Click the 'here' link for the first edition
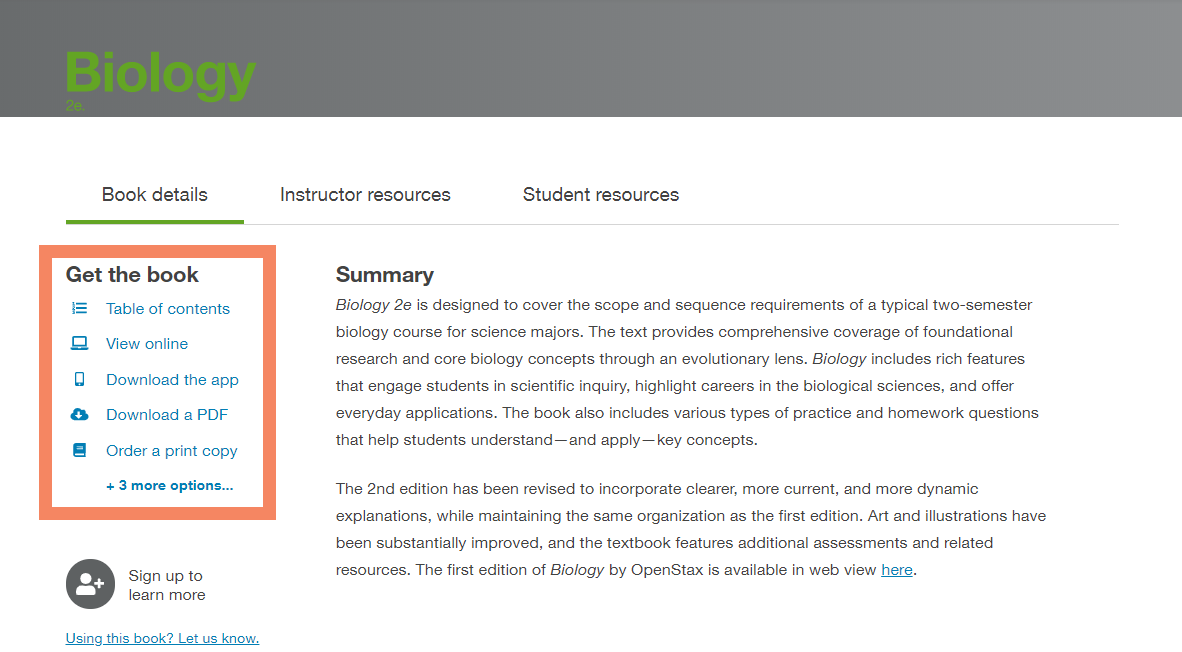The width and height of the screenshot is (1182, 652). (896, 569)
